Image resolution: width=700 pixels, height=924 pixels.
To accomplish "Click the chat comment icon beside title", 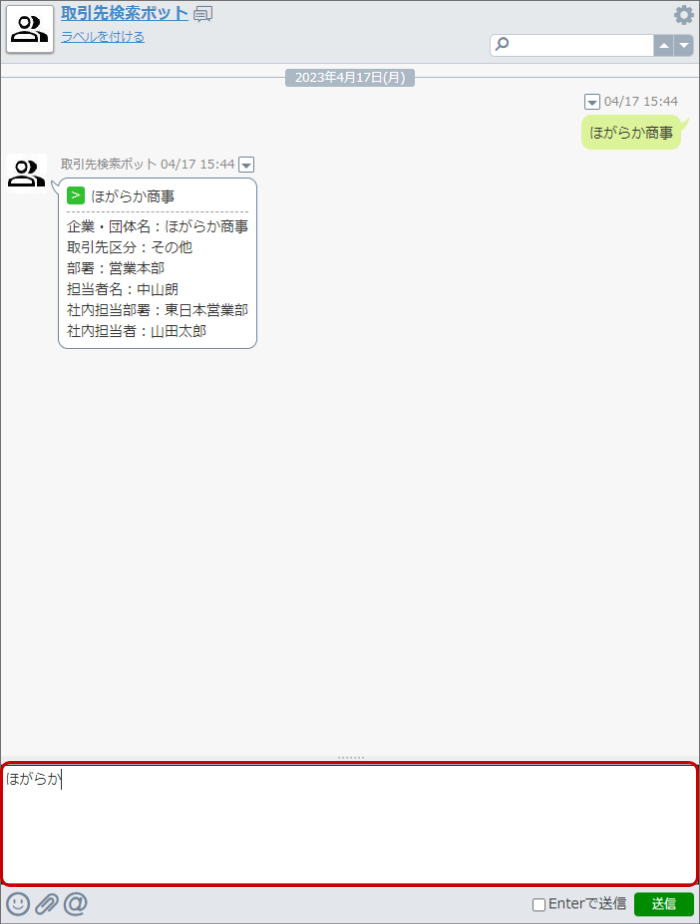I will point(203,14).
